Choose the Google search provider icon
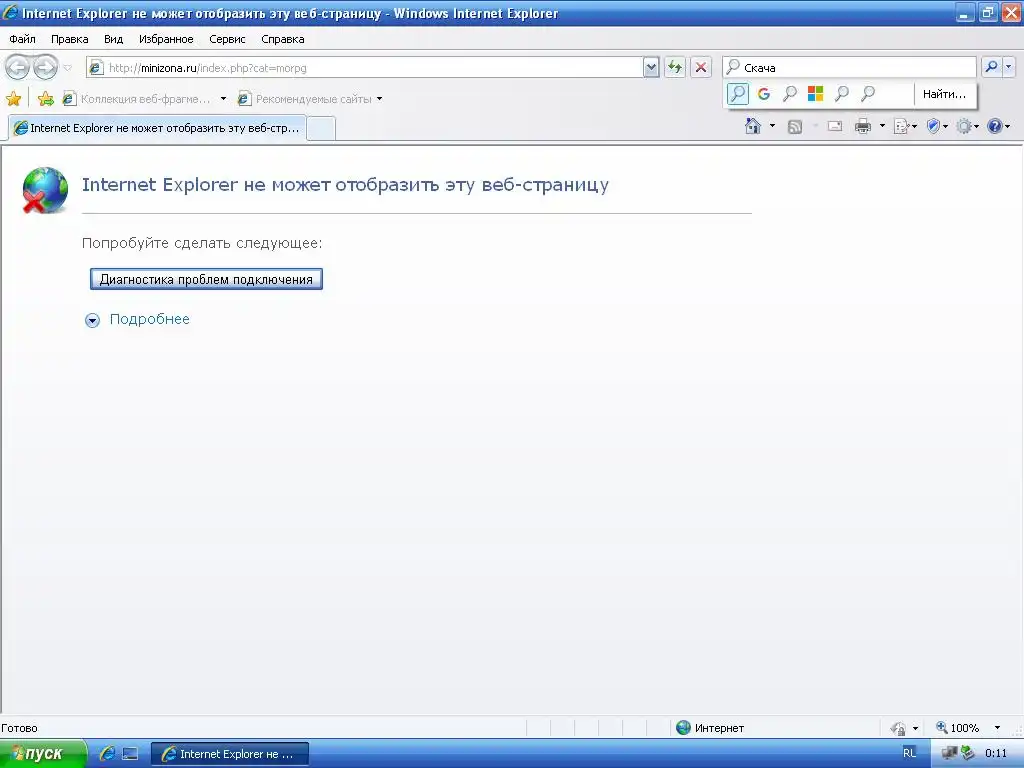This screenshot has height=768, width=1024. (x=763, y=94)
